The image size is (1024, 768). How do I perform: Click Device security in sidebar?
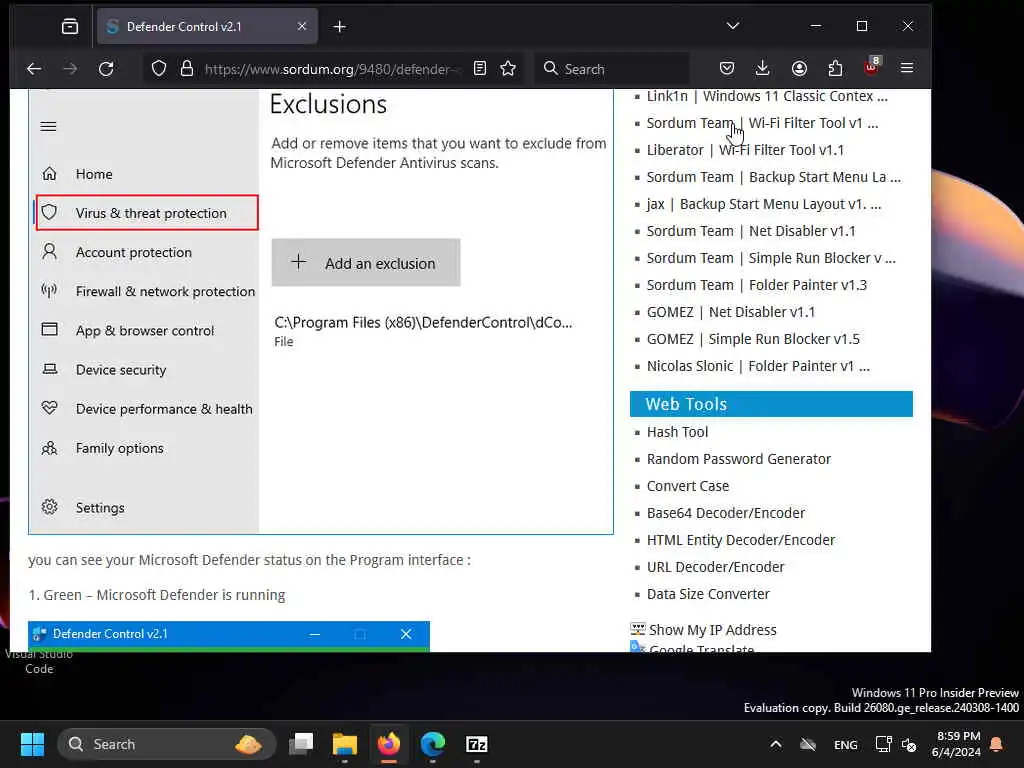point(121,370)
